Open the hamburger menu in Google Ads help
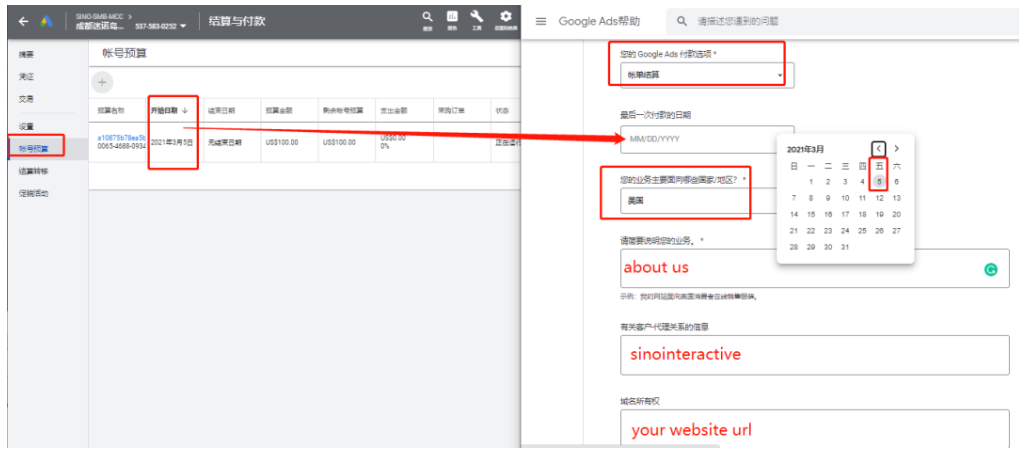Screen dimensions: 1019x459 (540, 21)
